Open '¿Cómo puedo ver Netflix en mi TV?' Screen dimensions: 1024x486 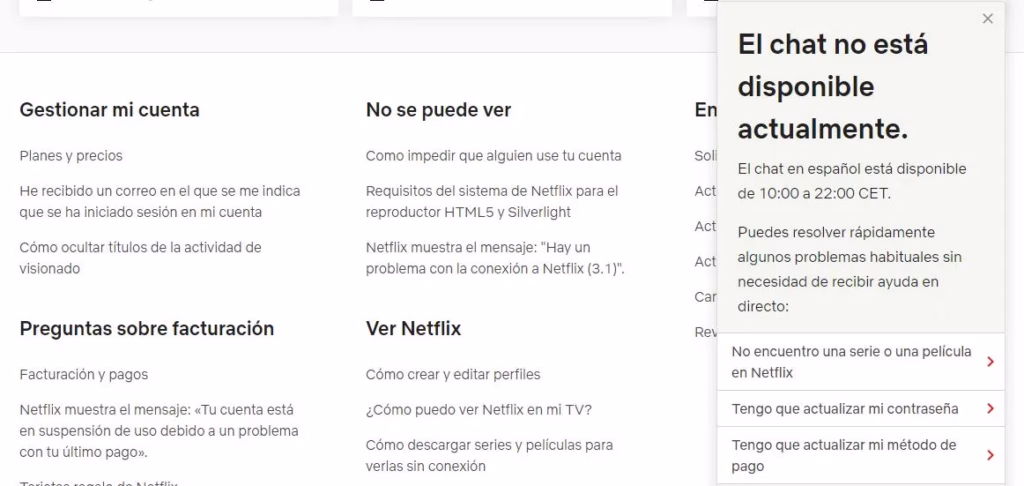(x=479, y=410)
